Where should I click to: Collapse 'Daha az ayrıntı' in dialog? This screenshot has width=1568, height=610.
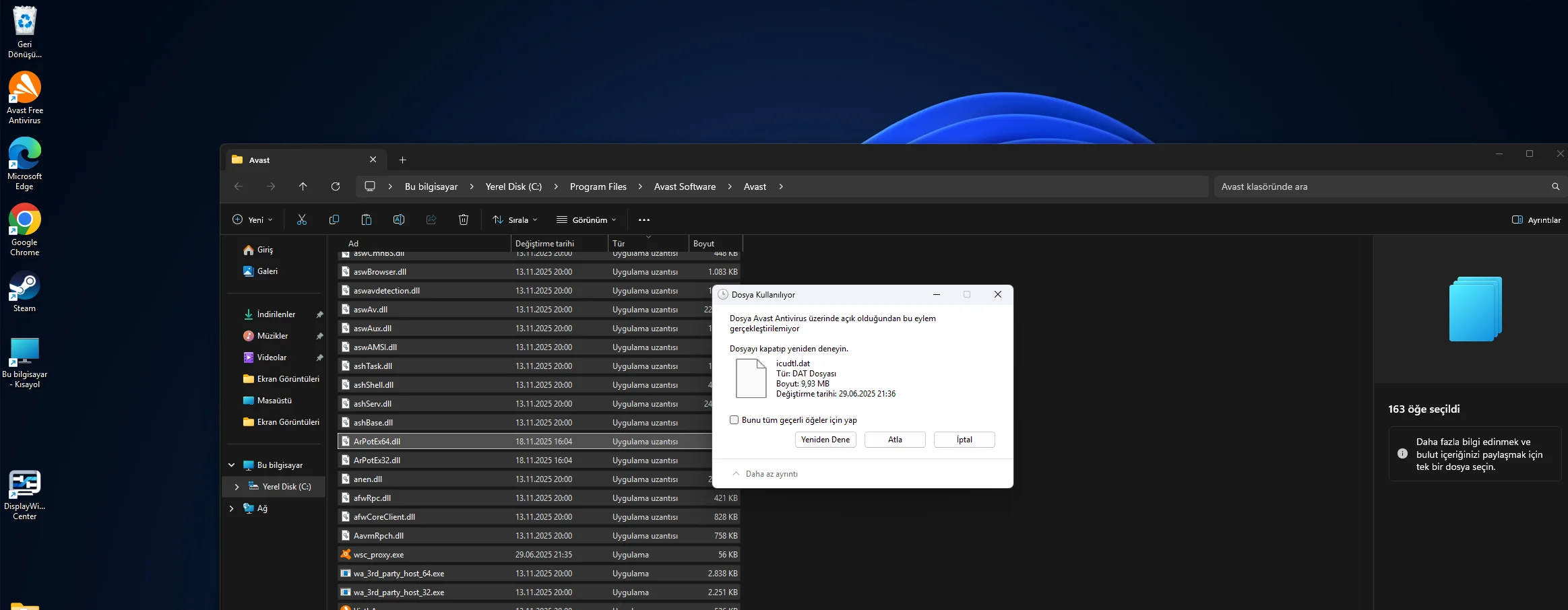pyautogui.click(x=765, y=474)
